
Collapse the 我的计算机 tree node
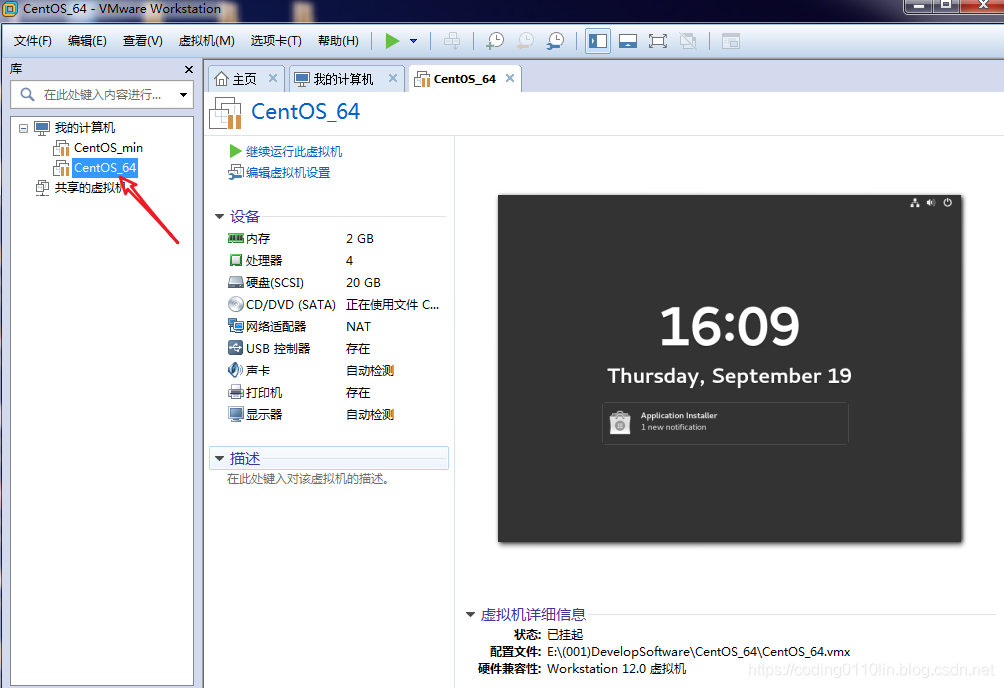point(24,128)
